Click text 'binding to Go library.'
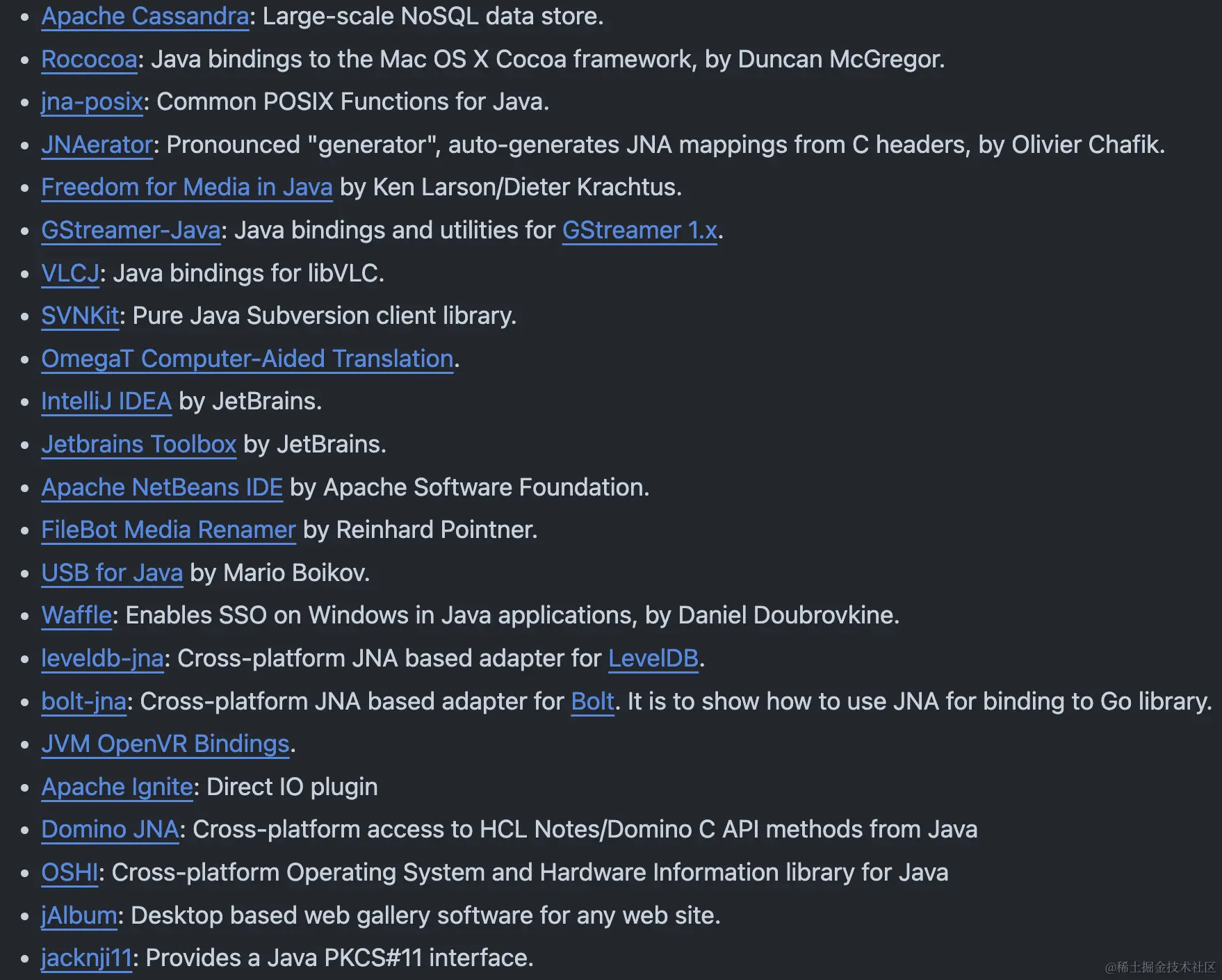 pyautogui.click(x=1098, y=701)
